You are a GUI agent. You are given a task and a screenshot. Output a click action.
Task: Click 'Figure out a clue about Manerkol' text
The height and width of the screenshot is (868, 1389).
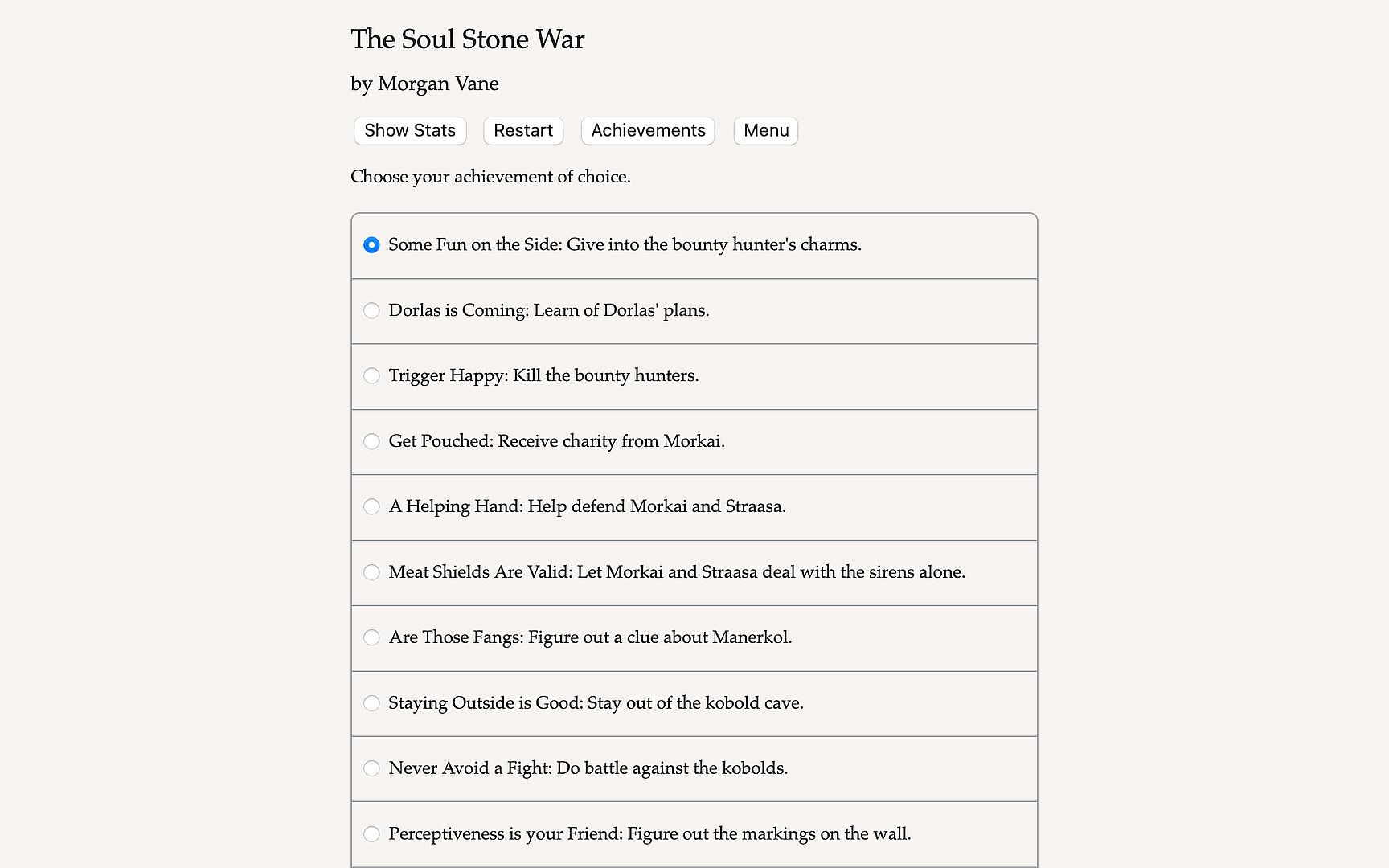pos(660,637)
